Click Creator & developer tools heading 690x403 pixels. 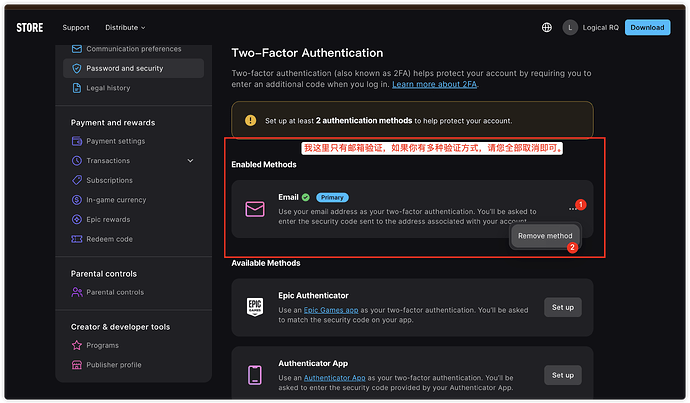120,326
